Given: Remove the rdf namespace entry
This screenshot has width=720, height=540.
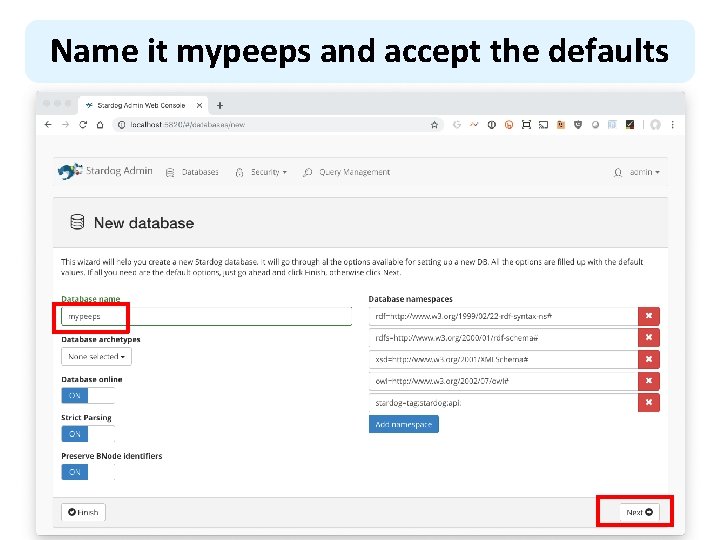Looking at the screenshot, I should pyautogui.click(x=649, y=316).
